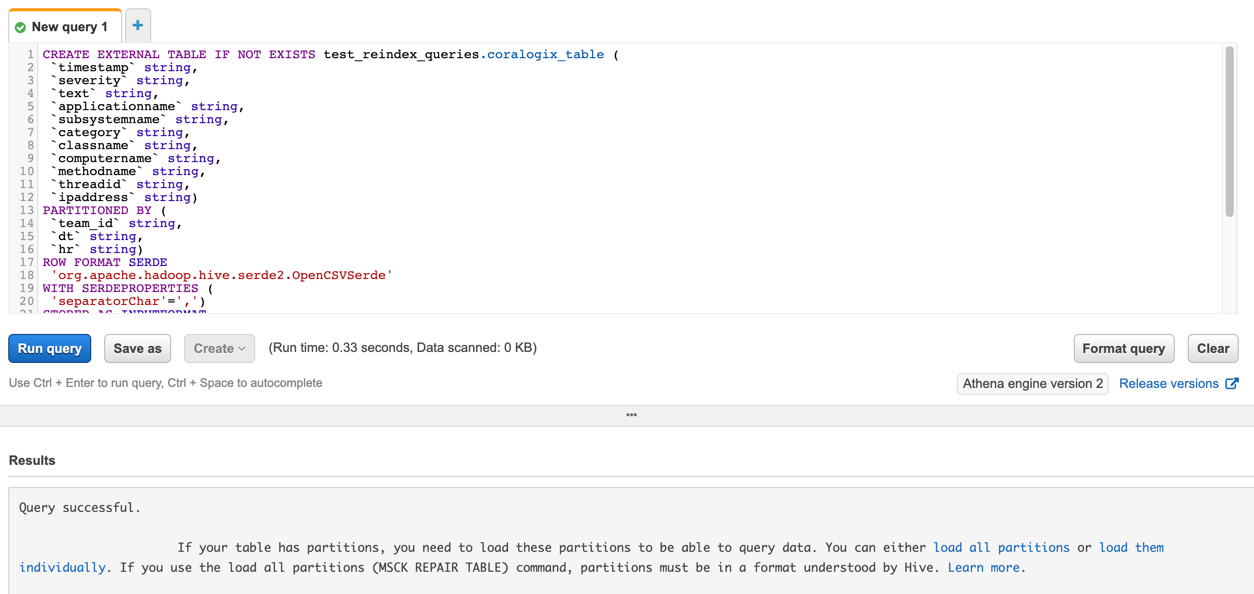Click line number 13 in the gutter
The width and height of the screenshot is (1254, 594).
[25, 210]
